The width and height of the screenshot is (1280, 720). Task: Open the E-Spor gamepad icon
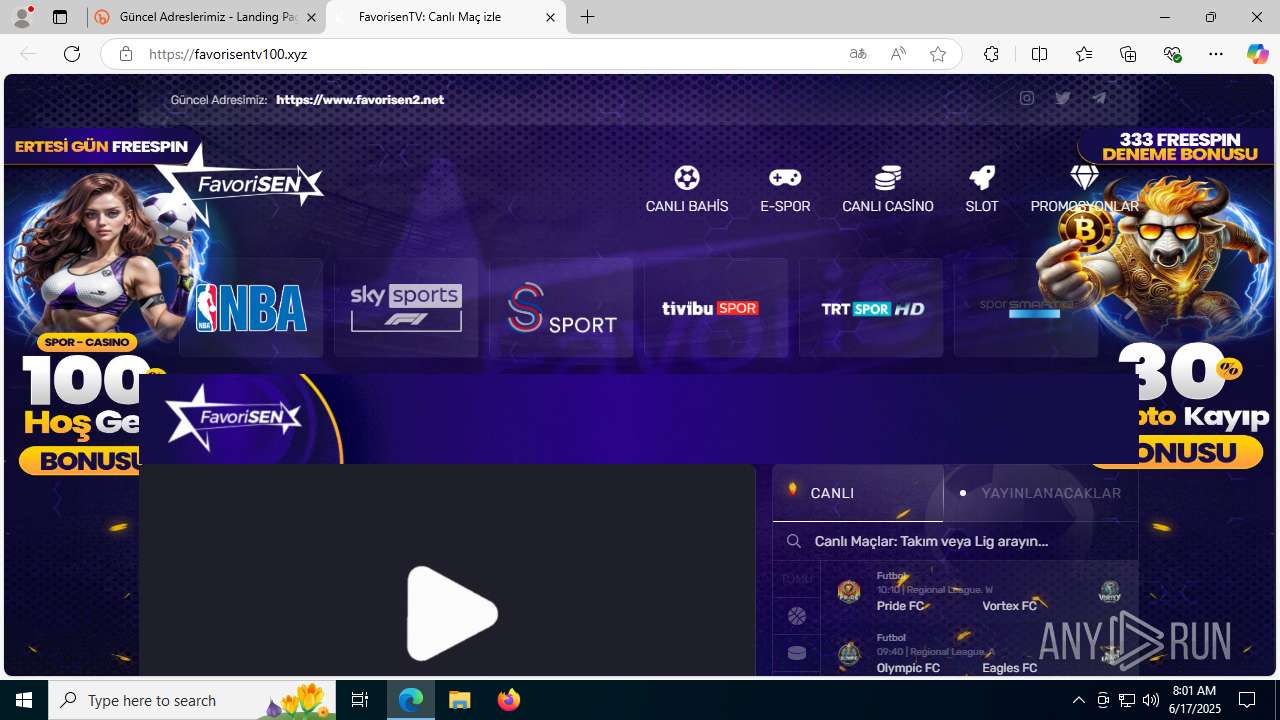click(785, 178)
